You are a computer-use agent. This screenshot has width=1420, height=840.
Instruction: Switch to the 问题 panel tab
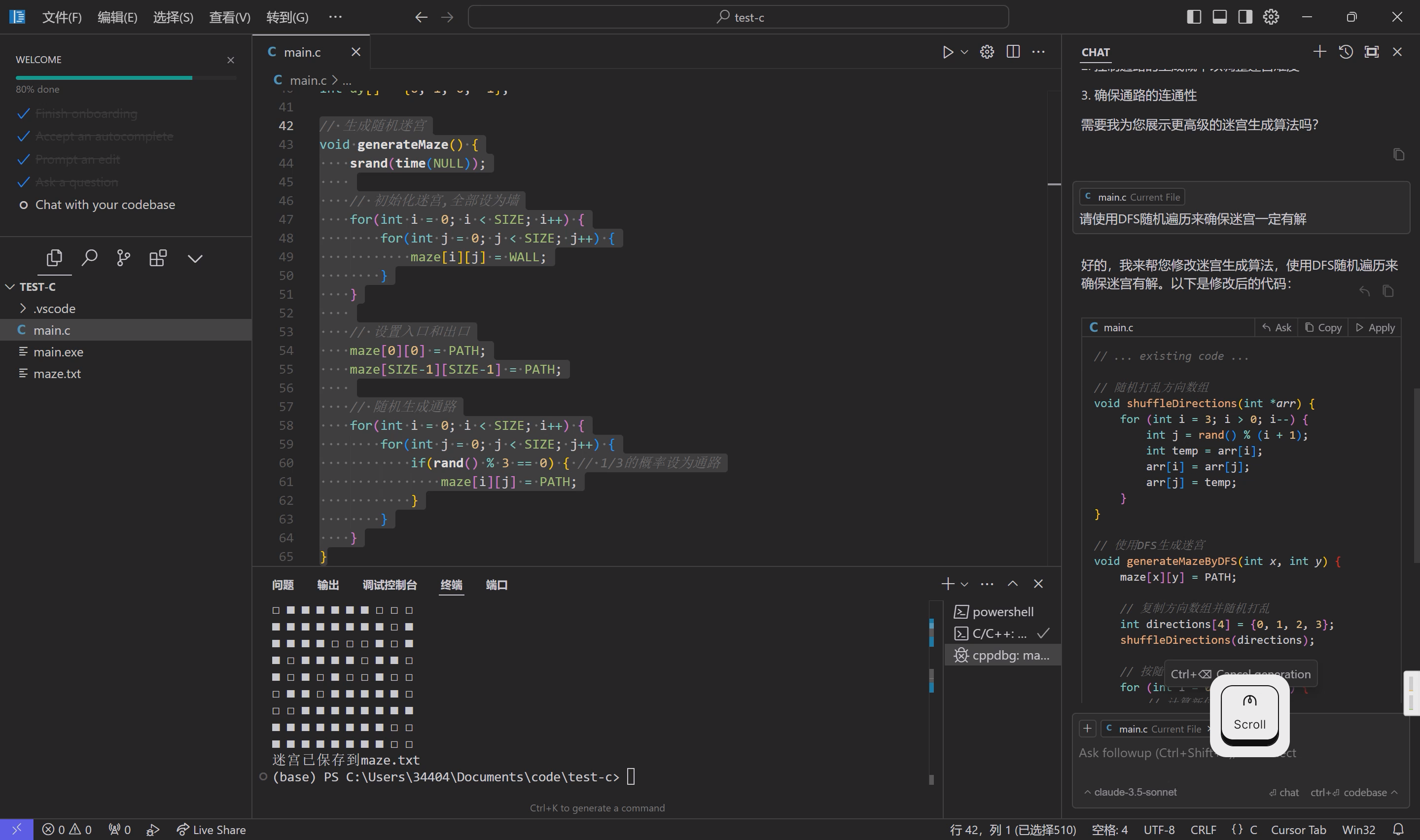(x=283, y=585)
